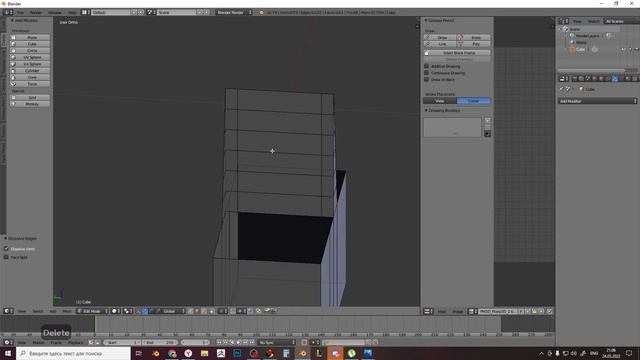Viewport: 640px width, 360px height.
Task: Open the Blender Render engine dropdown
Action: point(234,13)
